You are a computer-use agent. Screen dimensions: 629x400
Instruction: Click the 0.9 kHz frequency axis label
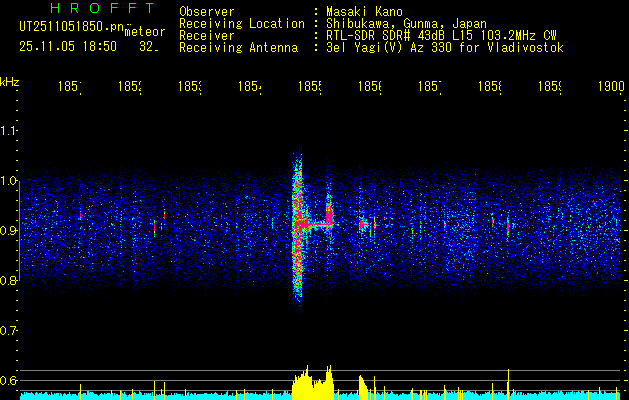pos(8,231)
